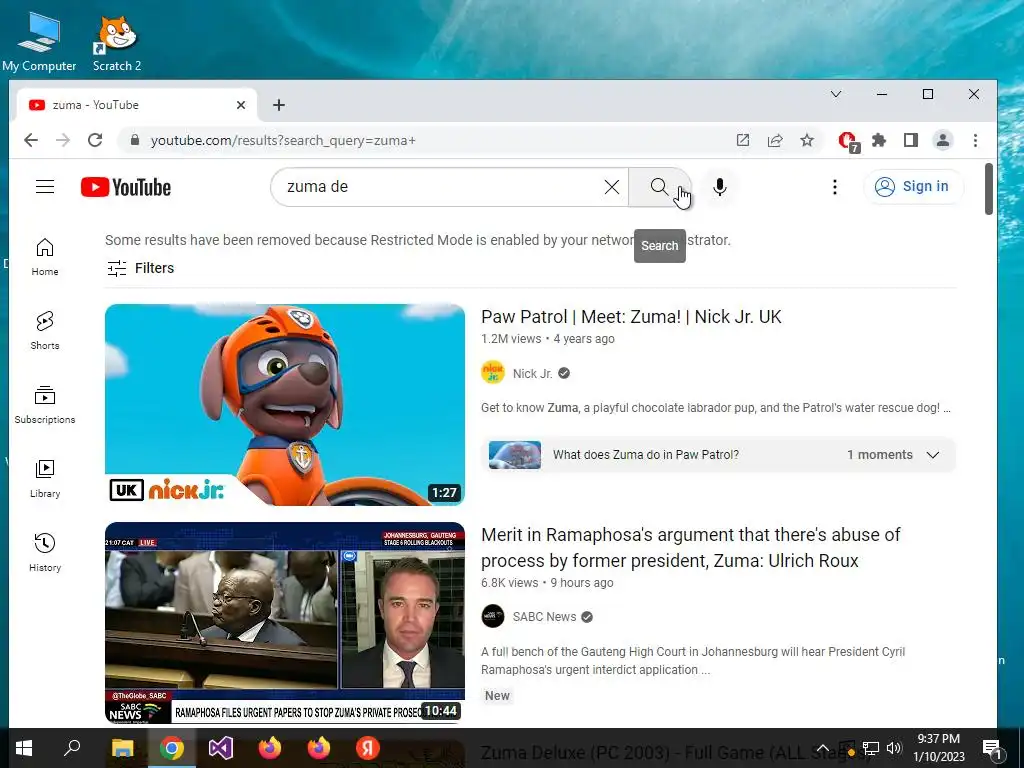1024x768 pixels.
Task: Open the volume control in system tray
Action: [894, 748]
